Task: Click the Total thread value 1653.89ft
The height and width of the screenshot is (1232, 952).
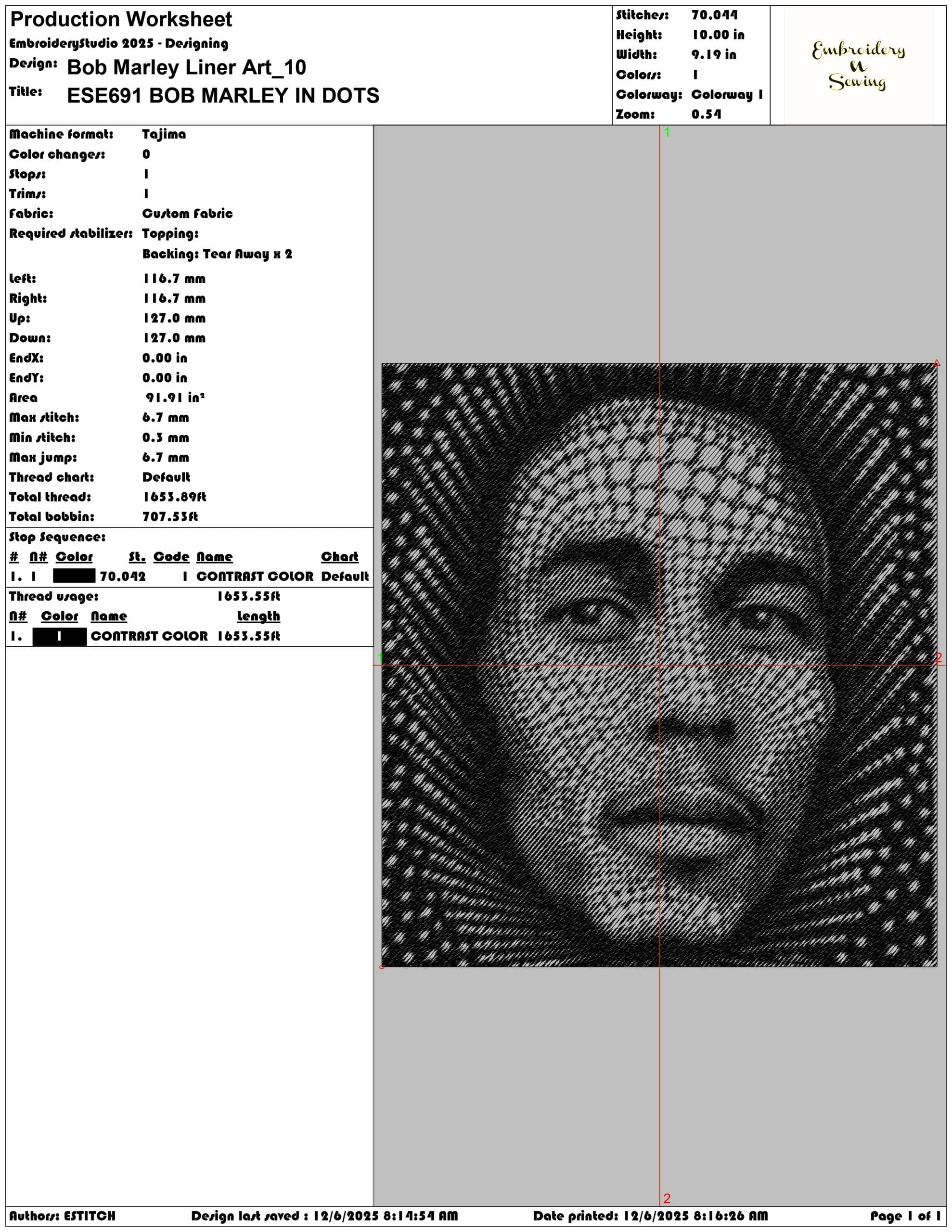Action: click(174, 497)
